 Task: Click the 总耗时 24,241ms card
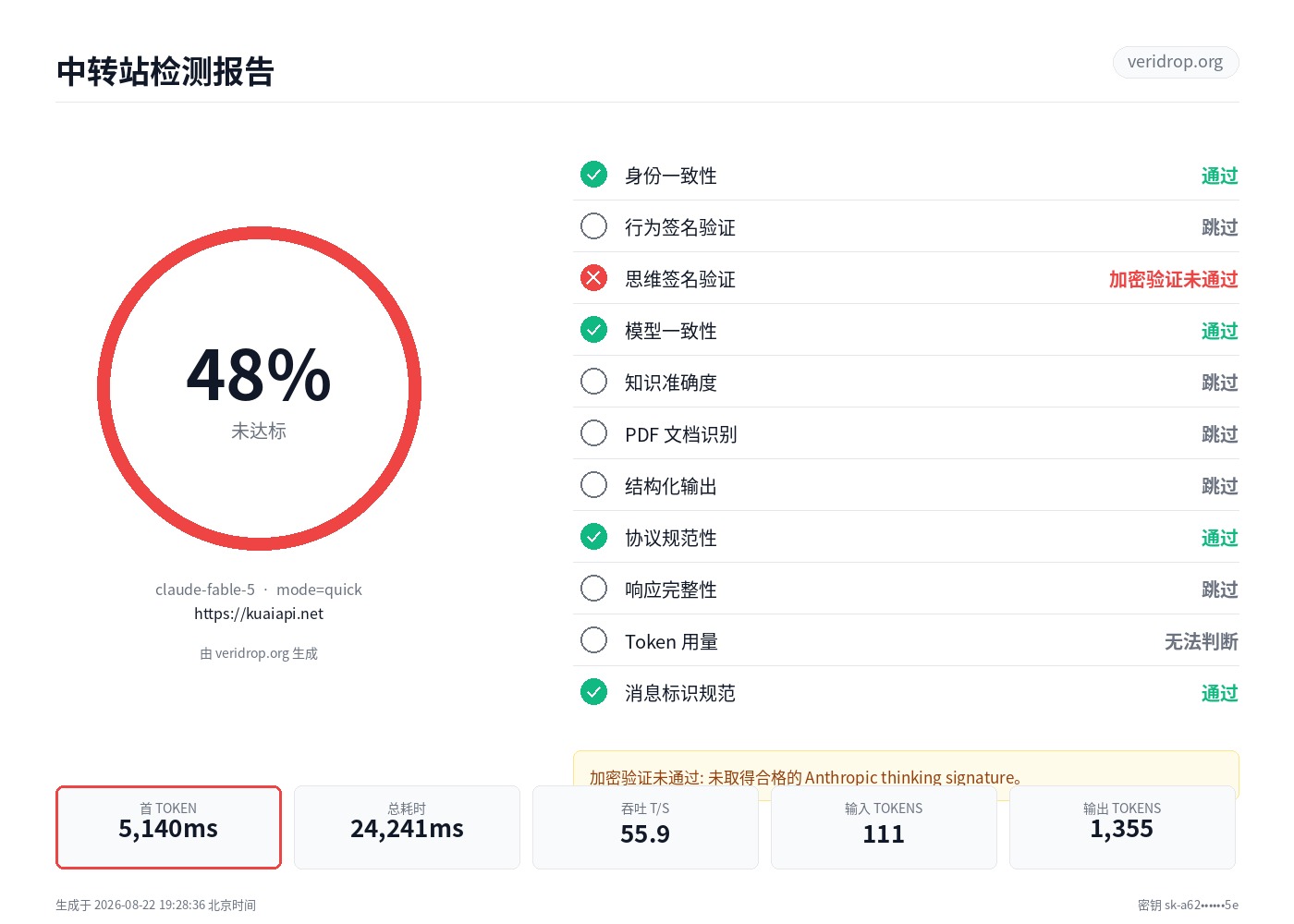click(407, 827)
